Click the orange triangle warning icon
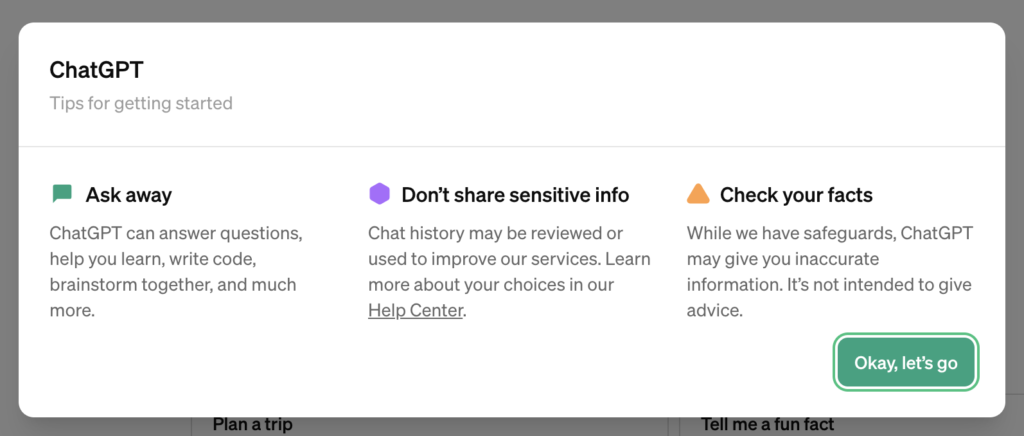Image resolution: width=1024 pixels, height=436 pixels. [698, 194]
